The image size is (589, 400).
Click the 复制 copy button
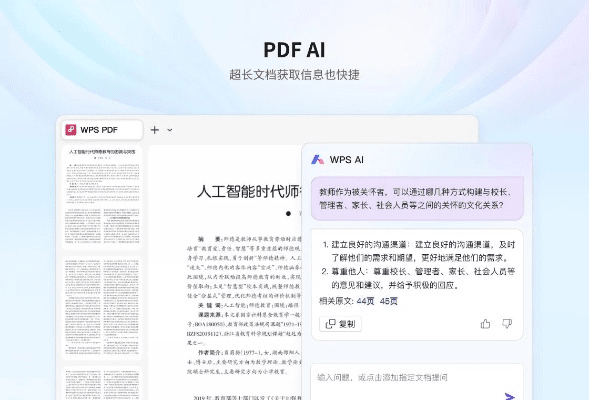(340, 324)
